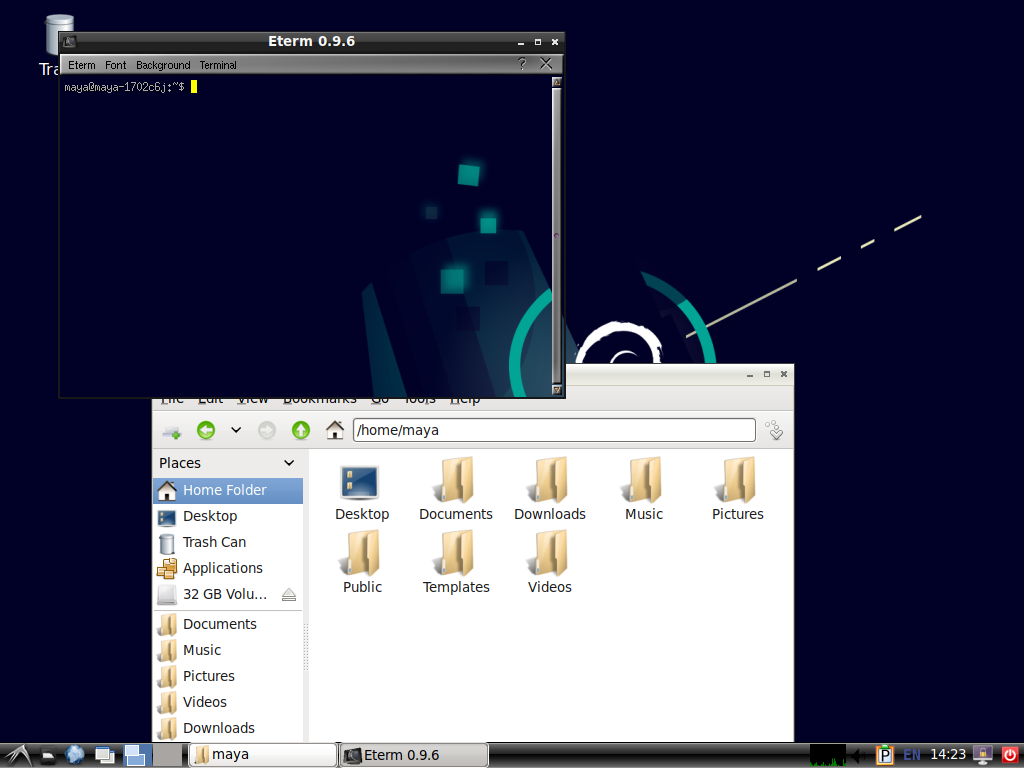
Task: Open the Eterm Font menu
Action: 116,65
